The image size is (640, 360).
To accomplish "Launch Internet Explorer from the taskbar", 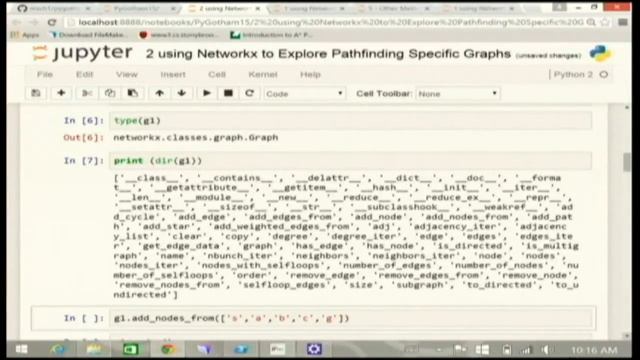I will tap(58, 349).
